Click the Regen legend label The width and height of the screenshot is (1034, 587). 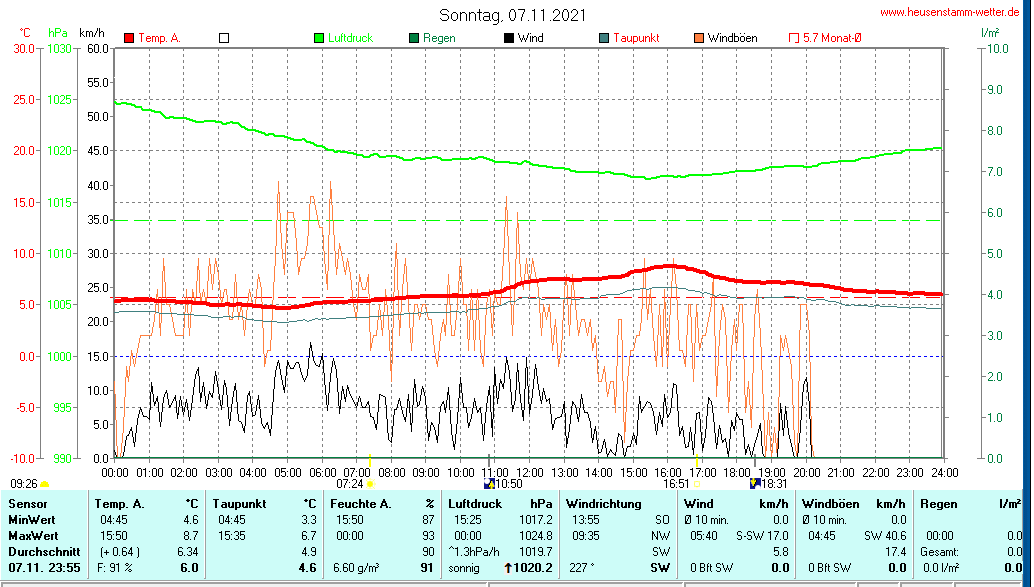439,38
